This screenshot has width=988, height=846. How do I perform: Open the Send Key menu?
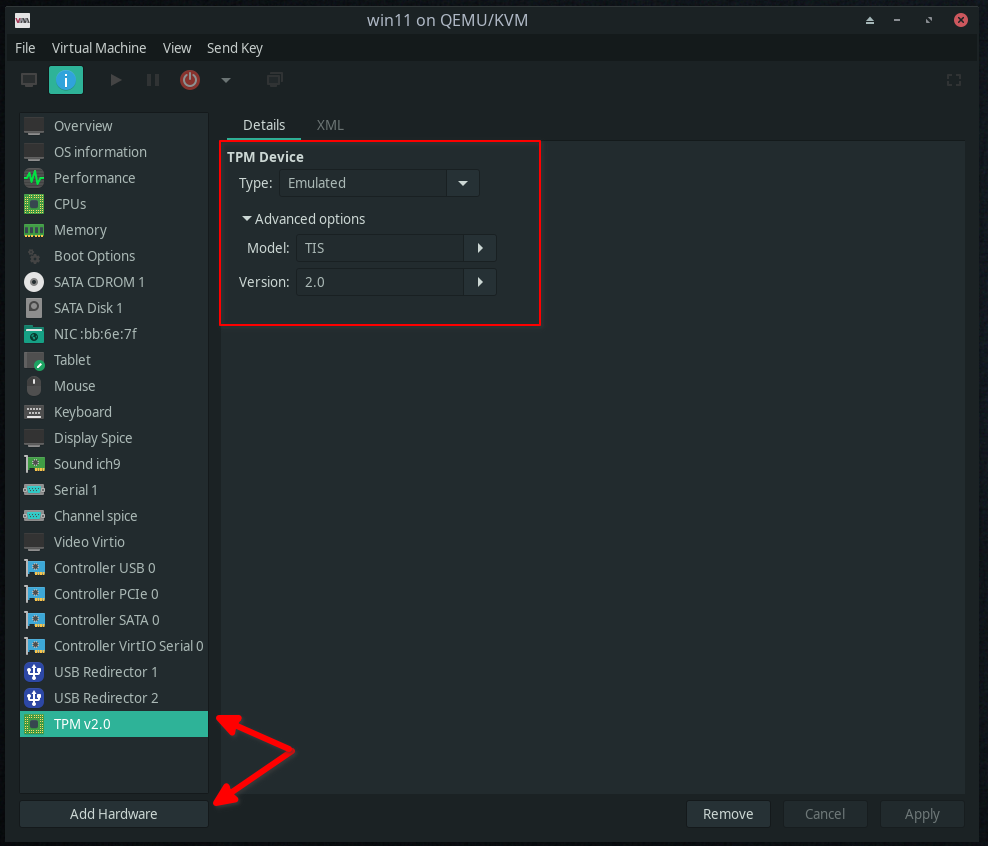(235, 48)
